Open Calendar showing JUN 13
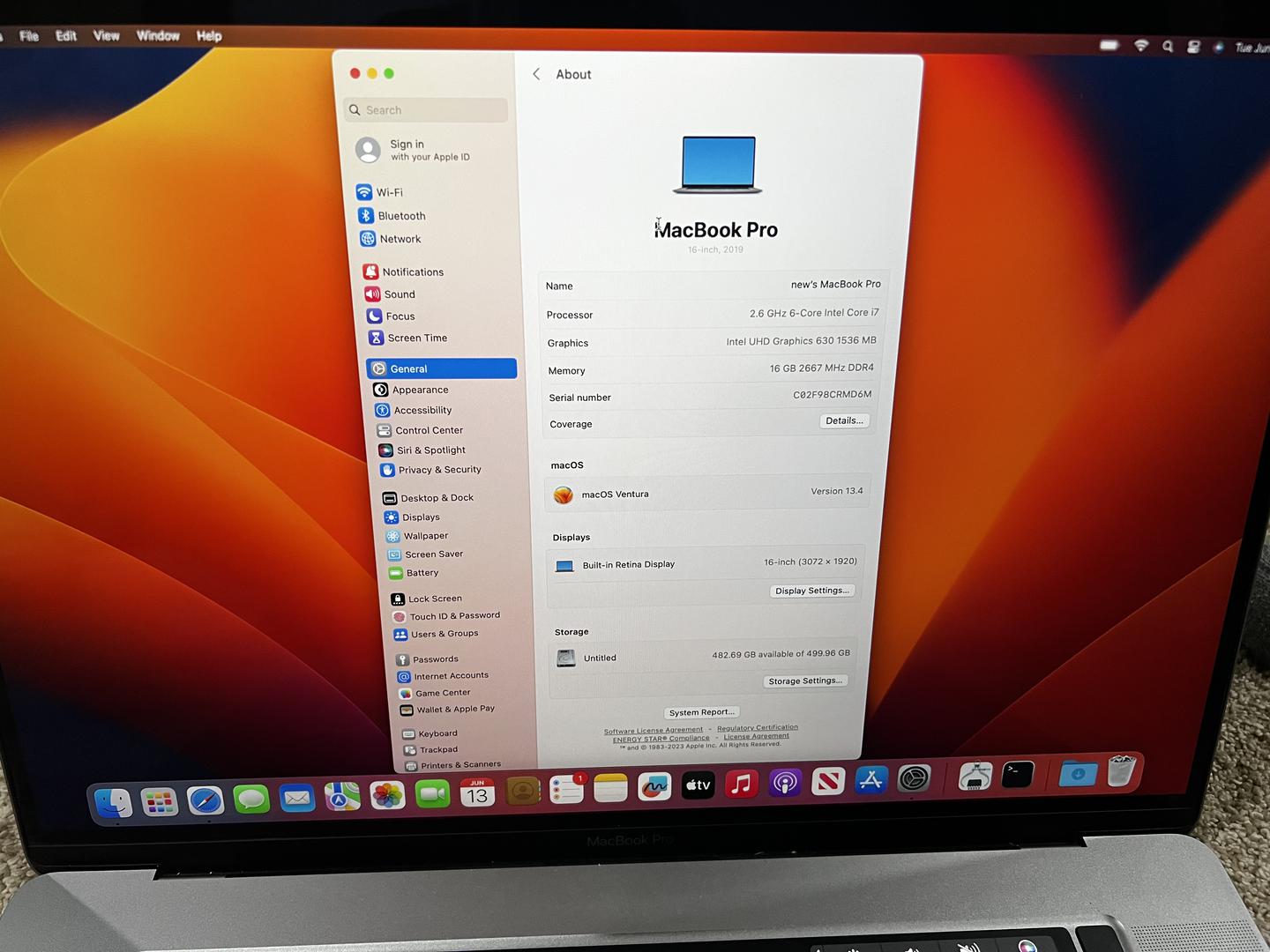The image size is (1270, 952). pos(477,793)
